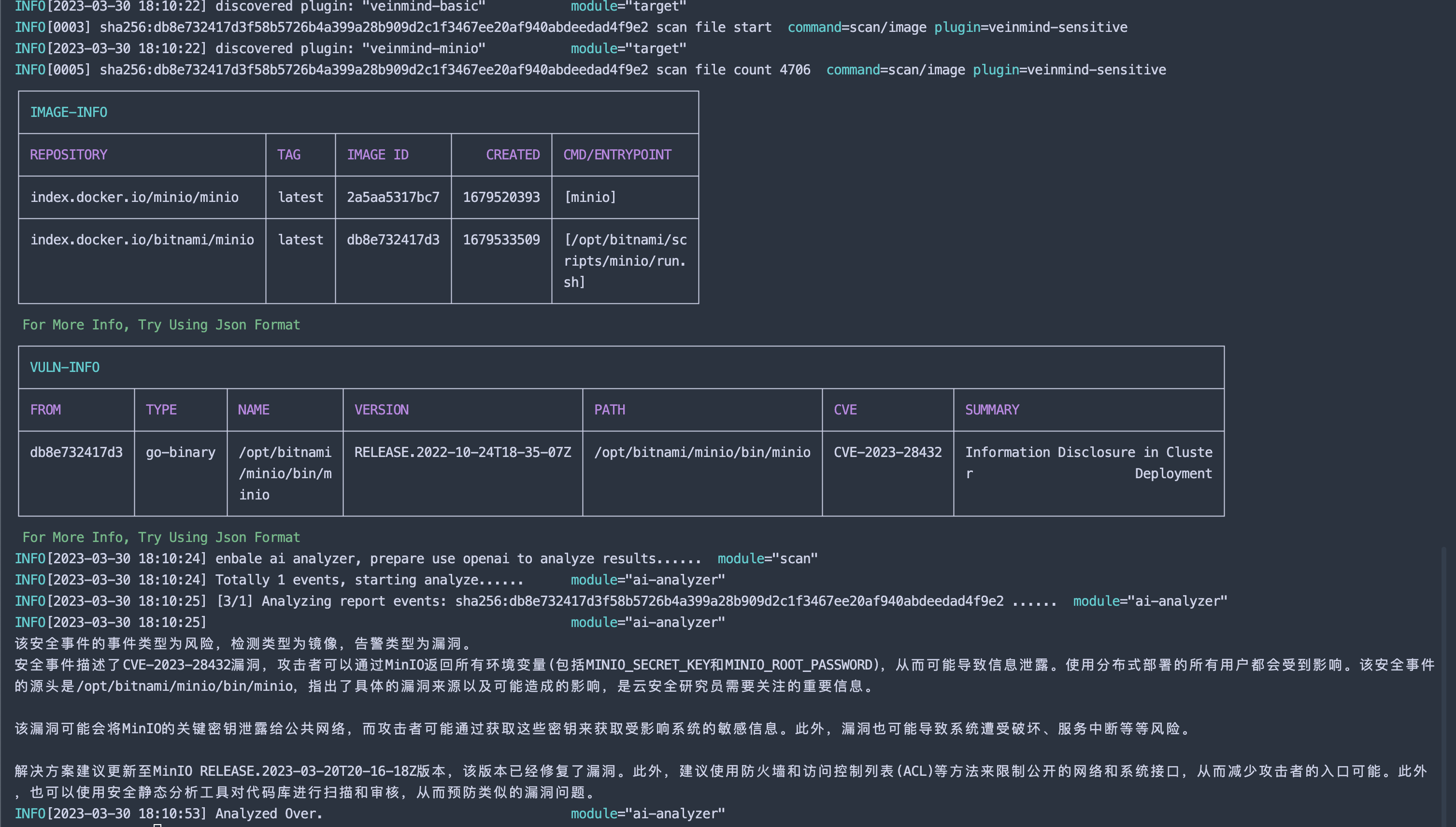
Task: Click the SUMMARY column header
Action: point(991,410)
